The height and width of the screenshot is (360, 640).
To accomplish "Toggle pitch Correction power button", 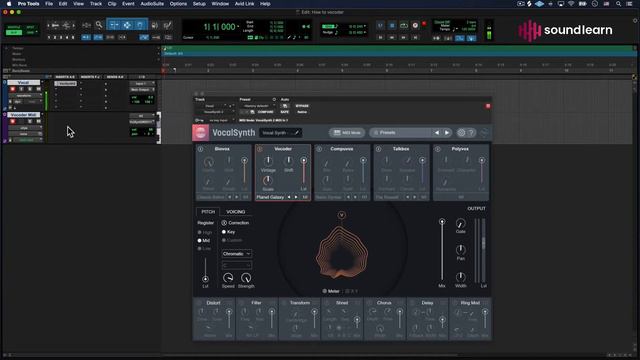I will (224, 223).
